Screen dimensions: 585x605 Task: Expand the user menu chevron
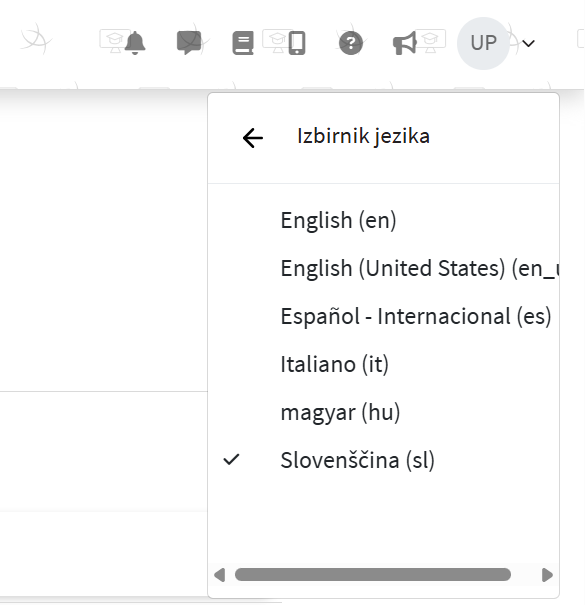coord(529,43)
